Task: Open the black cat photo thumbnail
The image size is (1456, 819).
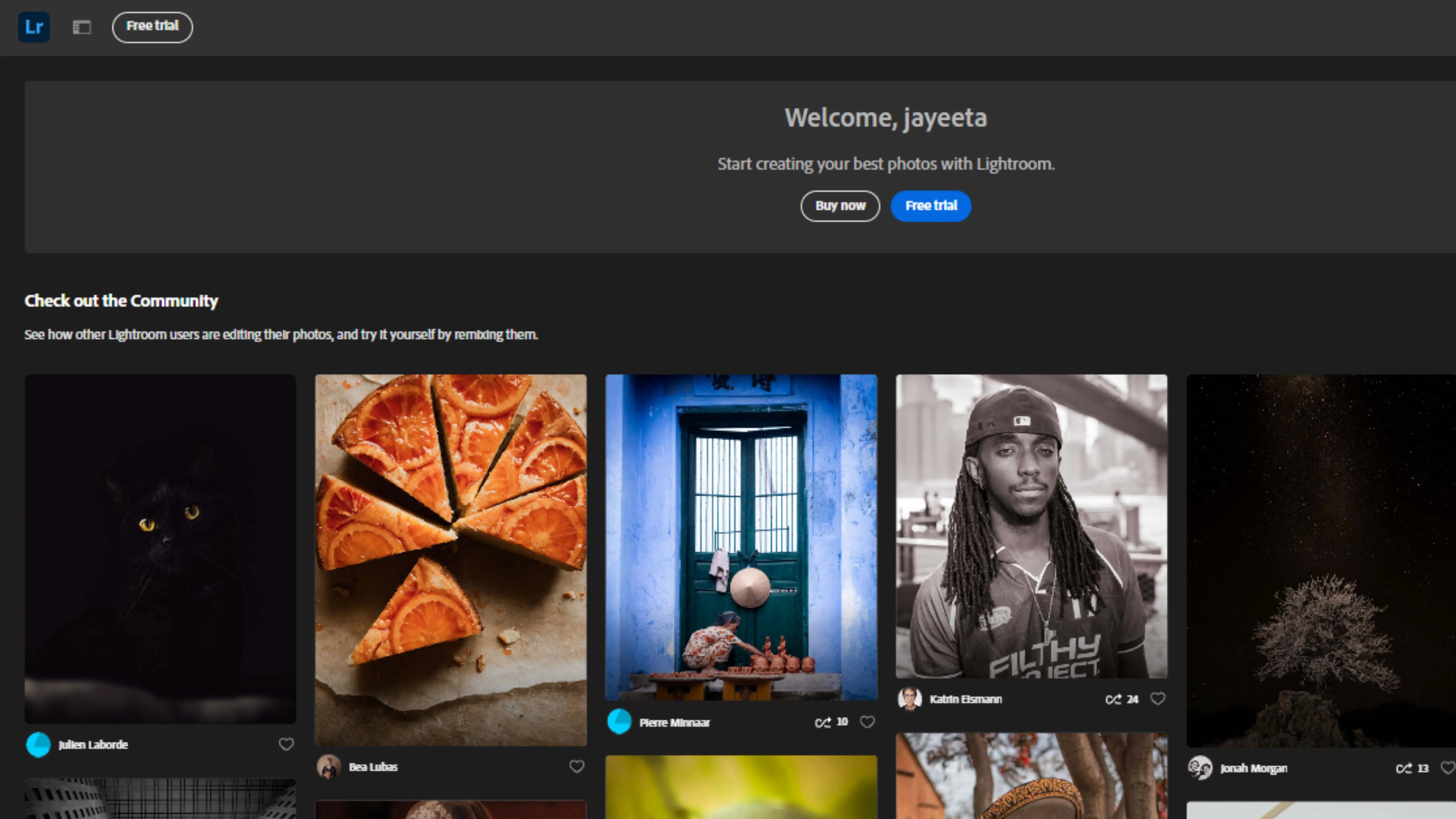Action: [160, 549]
